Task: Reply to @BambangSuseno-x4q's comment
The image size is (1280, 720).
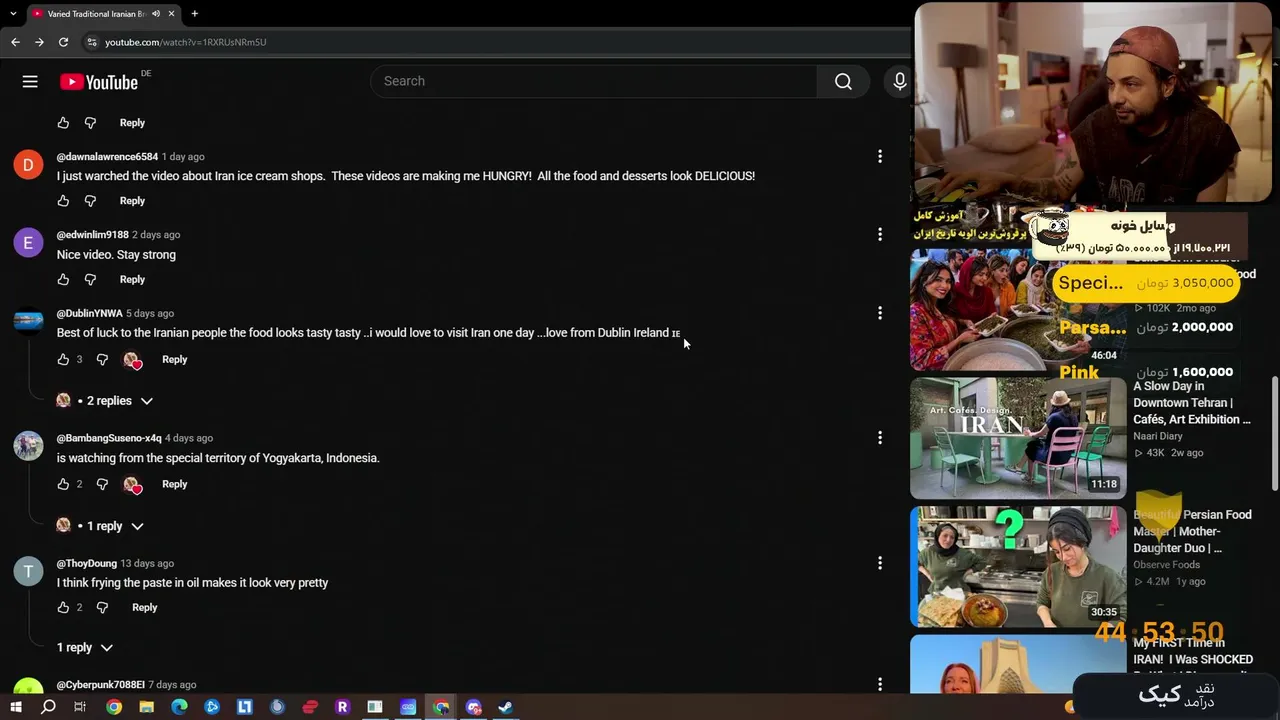Action: (174, 485)
